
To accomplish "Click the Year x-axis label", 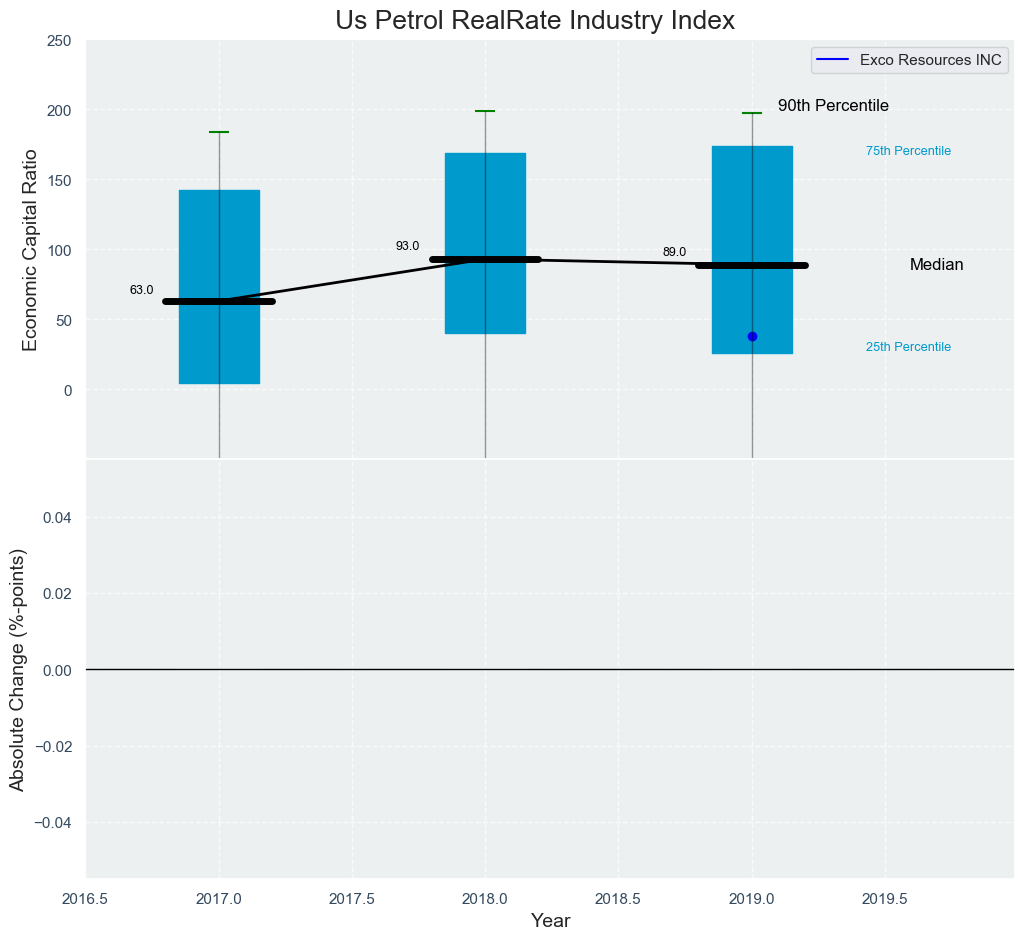I will (x=550, y=921).
